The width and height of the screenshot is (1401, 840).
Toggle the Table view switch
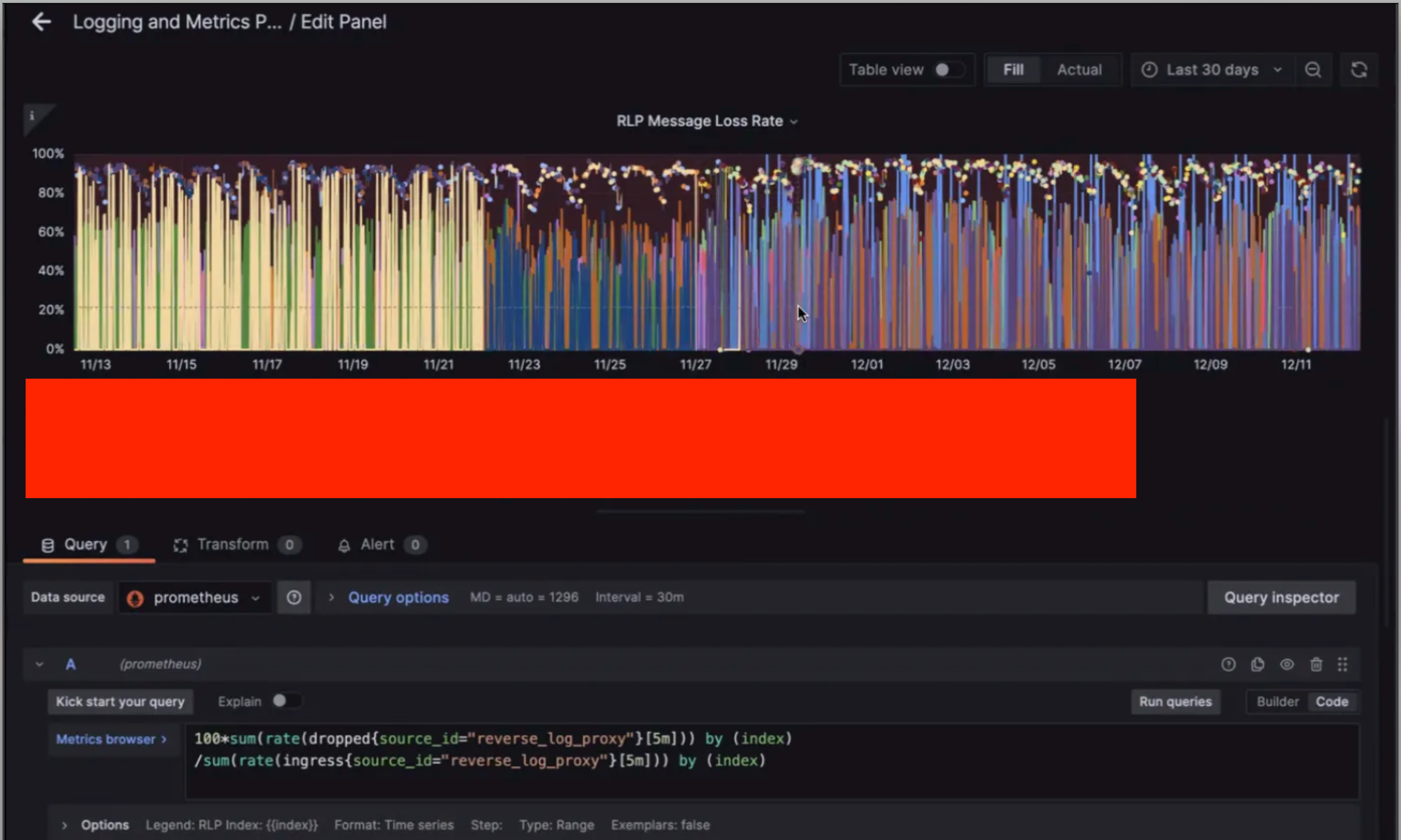tap(949, 70)
